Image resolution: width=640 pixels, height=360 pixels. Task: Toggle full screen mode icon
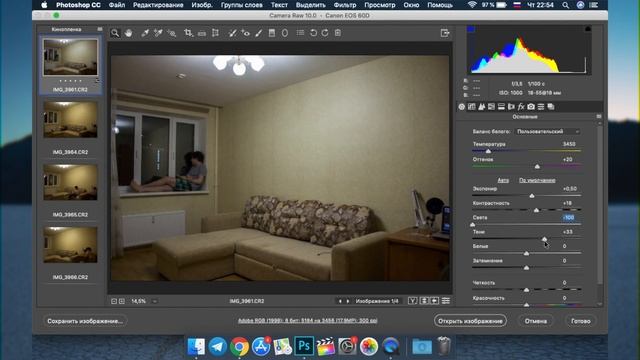tap(445, 33)
